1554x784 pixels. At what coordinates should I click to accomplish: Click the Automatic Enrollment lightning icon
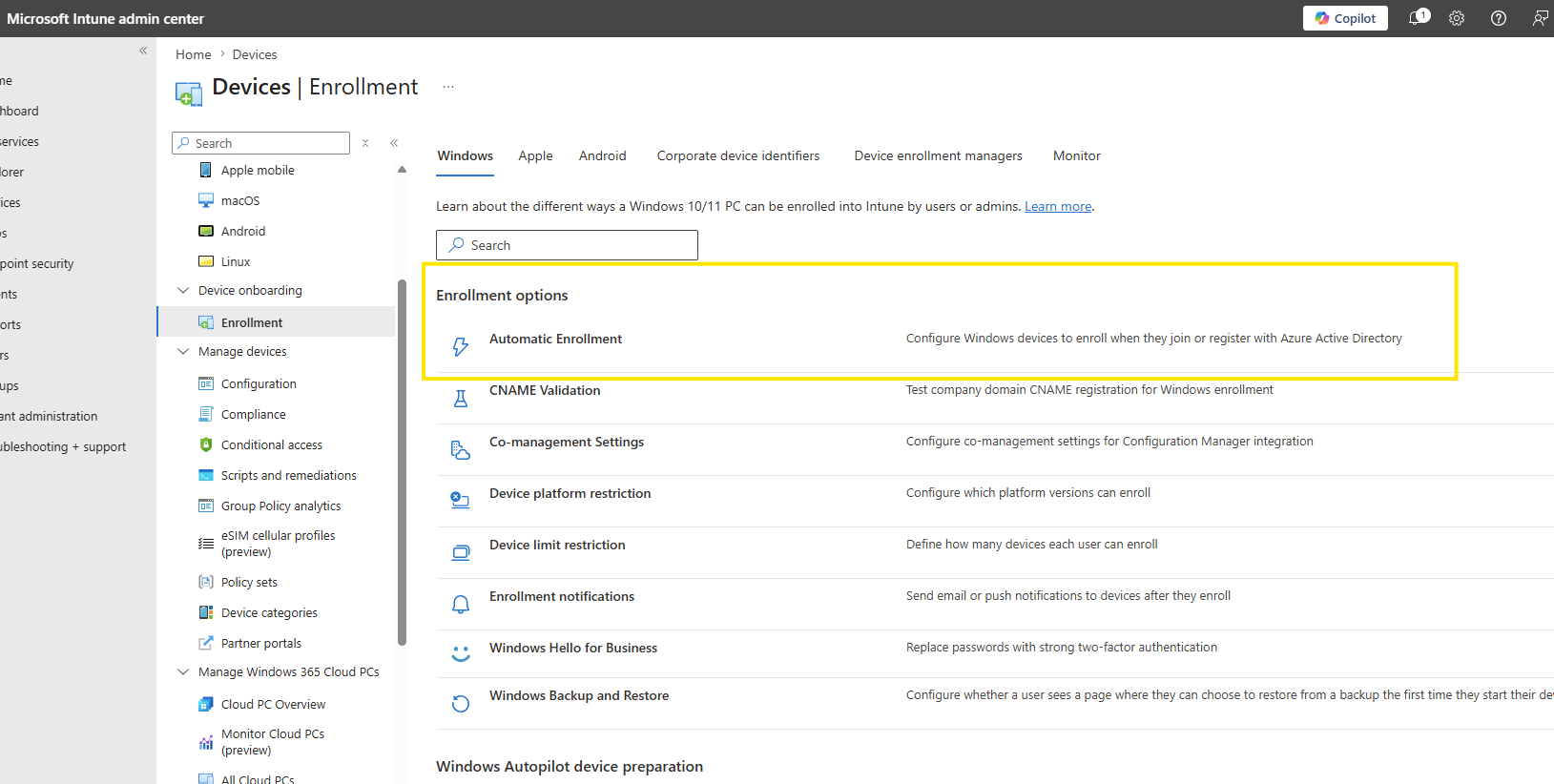click(x=461, y=347)
